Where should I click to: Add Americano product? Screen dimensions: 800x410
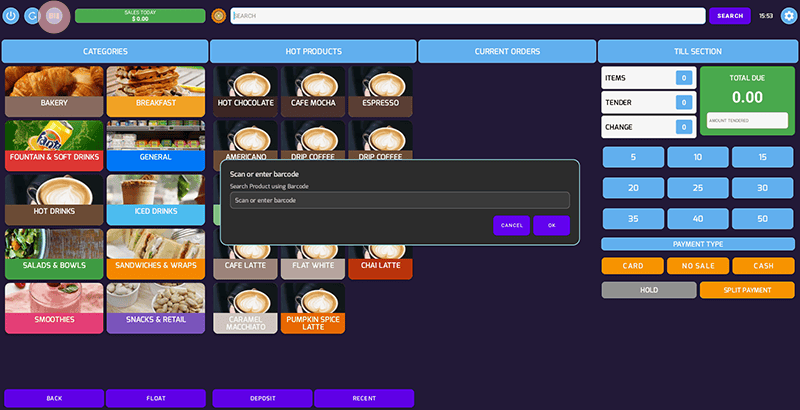click(x=245, y=140)
